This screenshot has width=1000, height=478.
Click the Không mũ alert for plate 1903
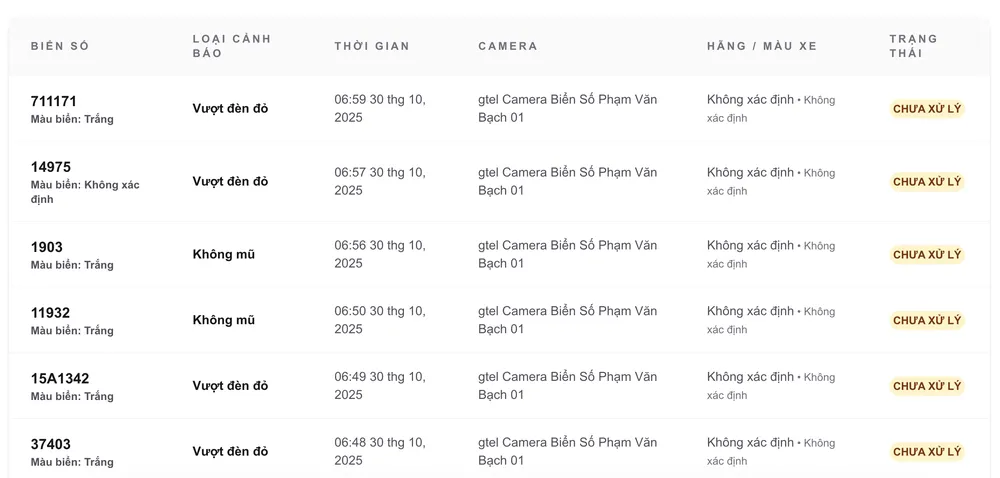[224, 254]
